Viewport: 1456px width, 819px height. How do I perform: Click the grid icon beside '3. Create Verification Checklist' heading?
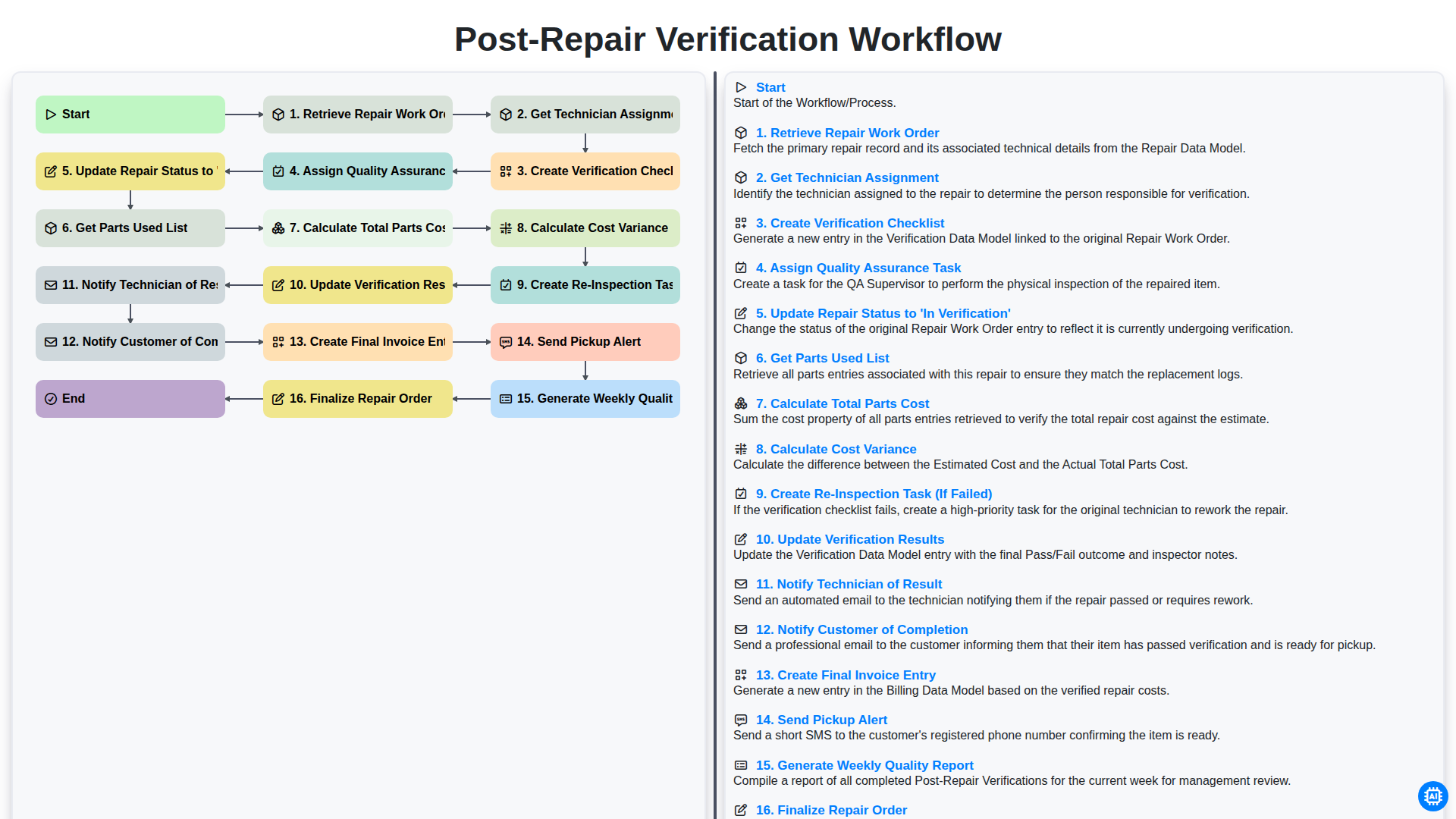click(x=741, y=223)
